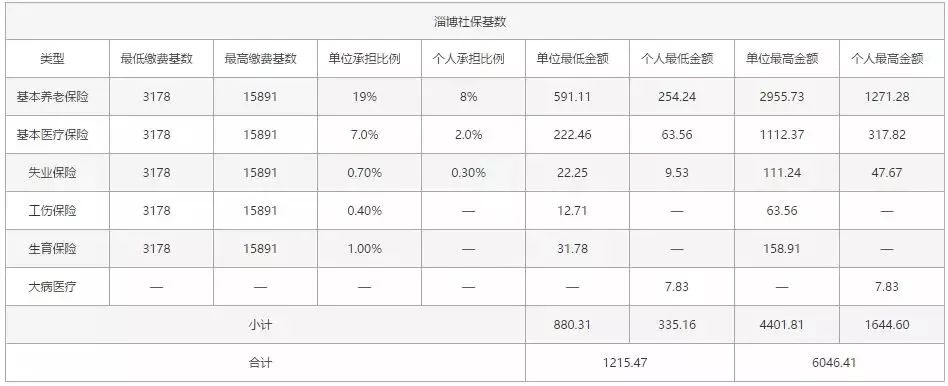
Task: Click the 淄博社保基数 table title
Action: [474, 22]
